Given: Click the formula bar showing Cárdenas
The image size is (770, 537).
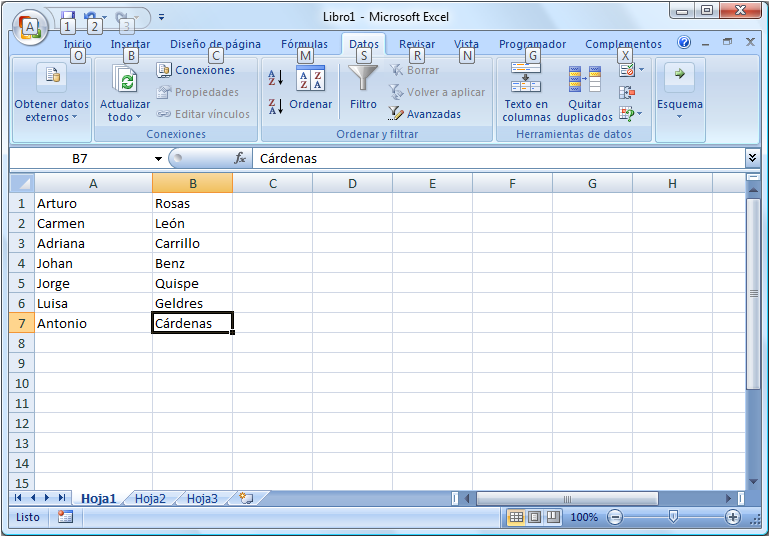Looking at the screenshot, I should (x=498, y=158).
